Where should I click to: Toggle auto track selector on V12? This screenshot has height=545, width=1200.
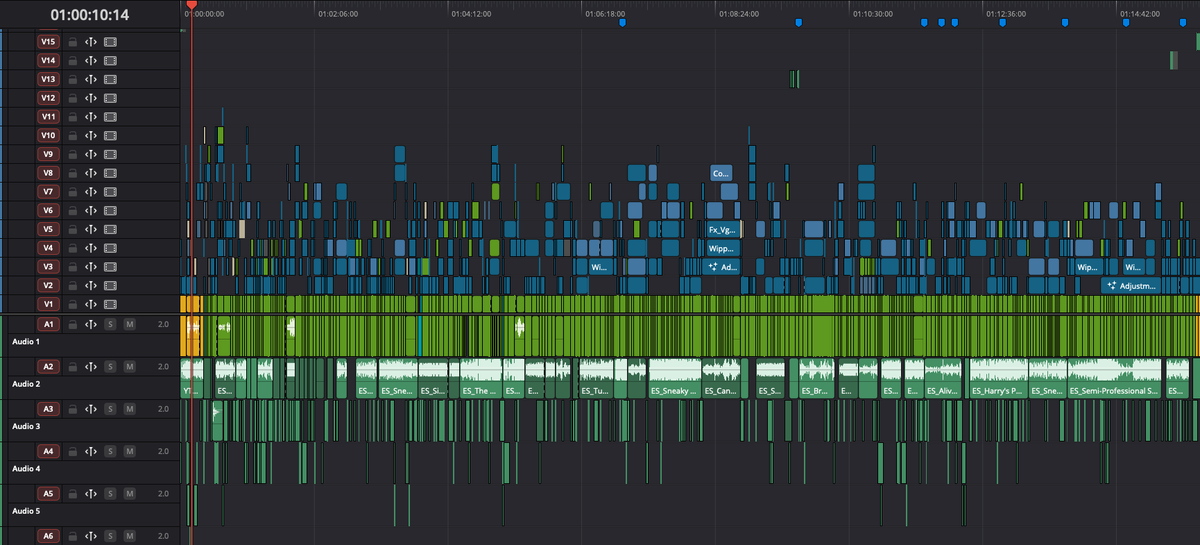pos(91,98)
